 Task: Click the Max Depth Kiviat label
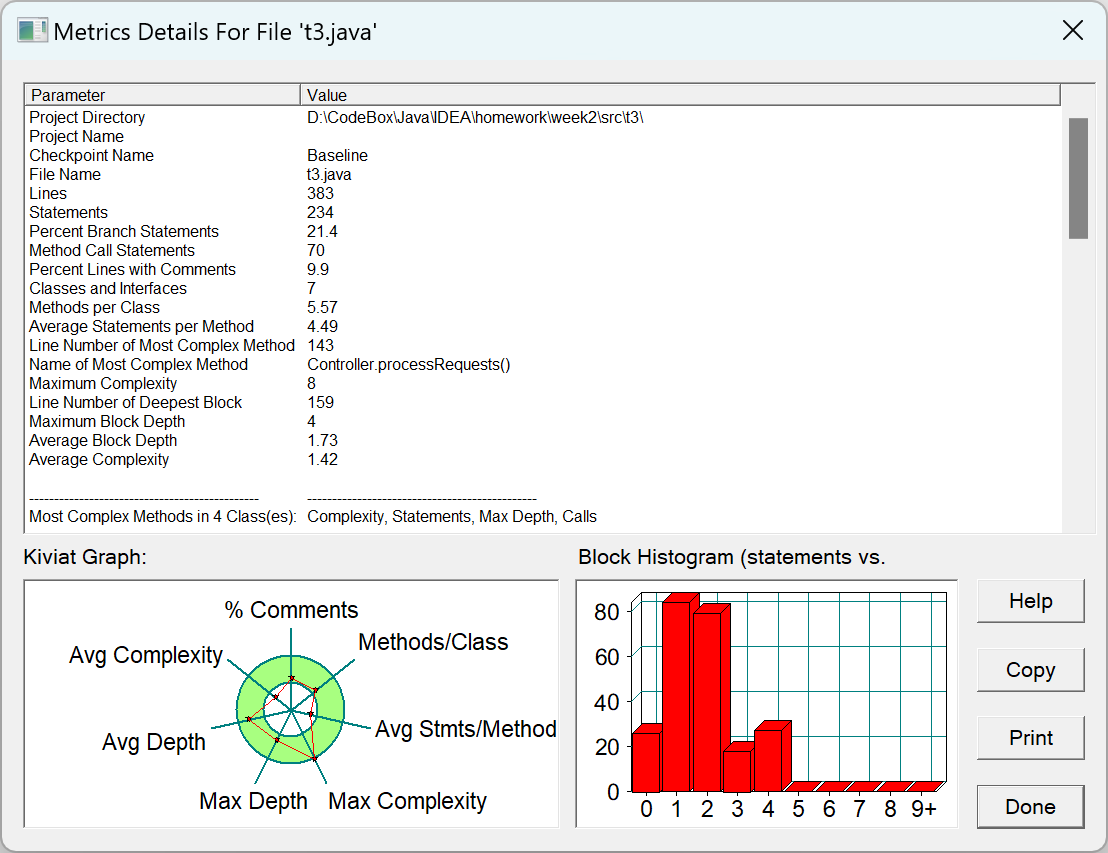tap(254, 801)
